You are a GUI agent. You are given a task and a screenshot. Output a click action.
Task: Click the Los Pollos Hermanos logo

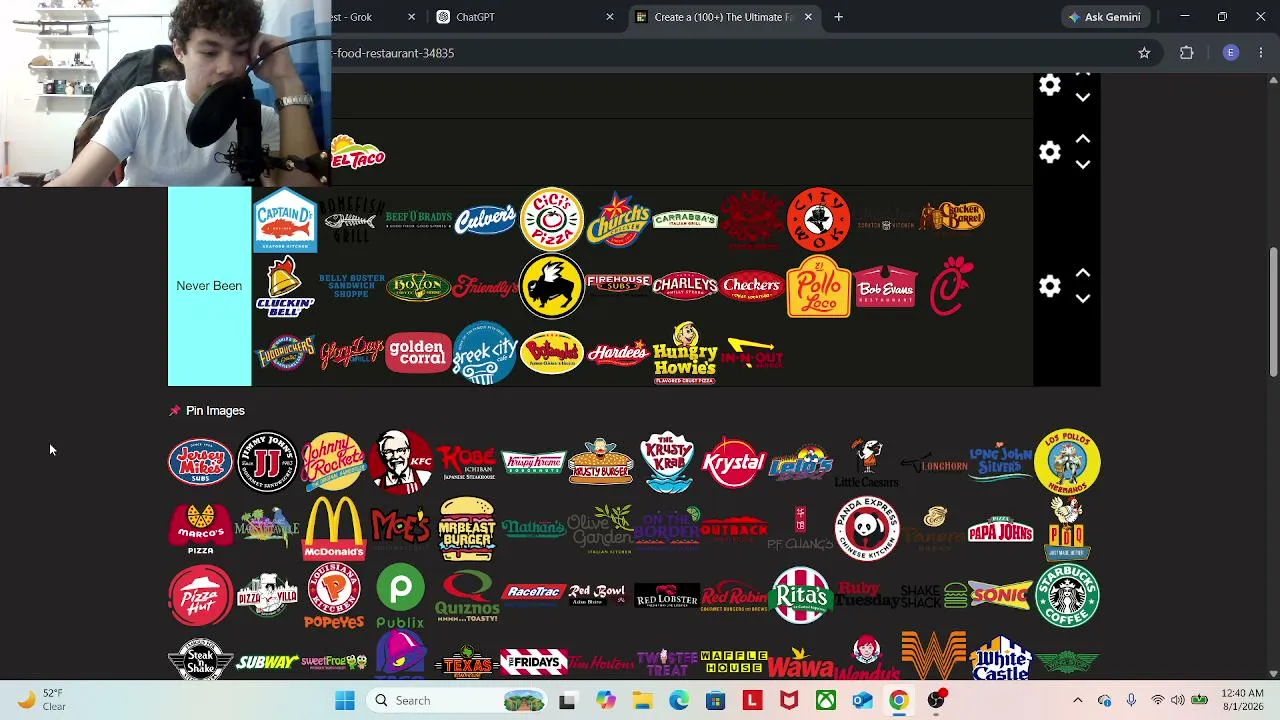click(x=1067, y=462)
